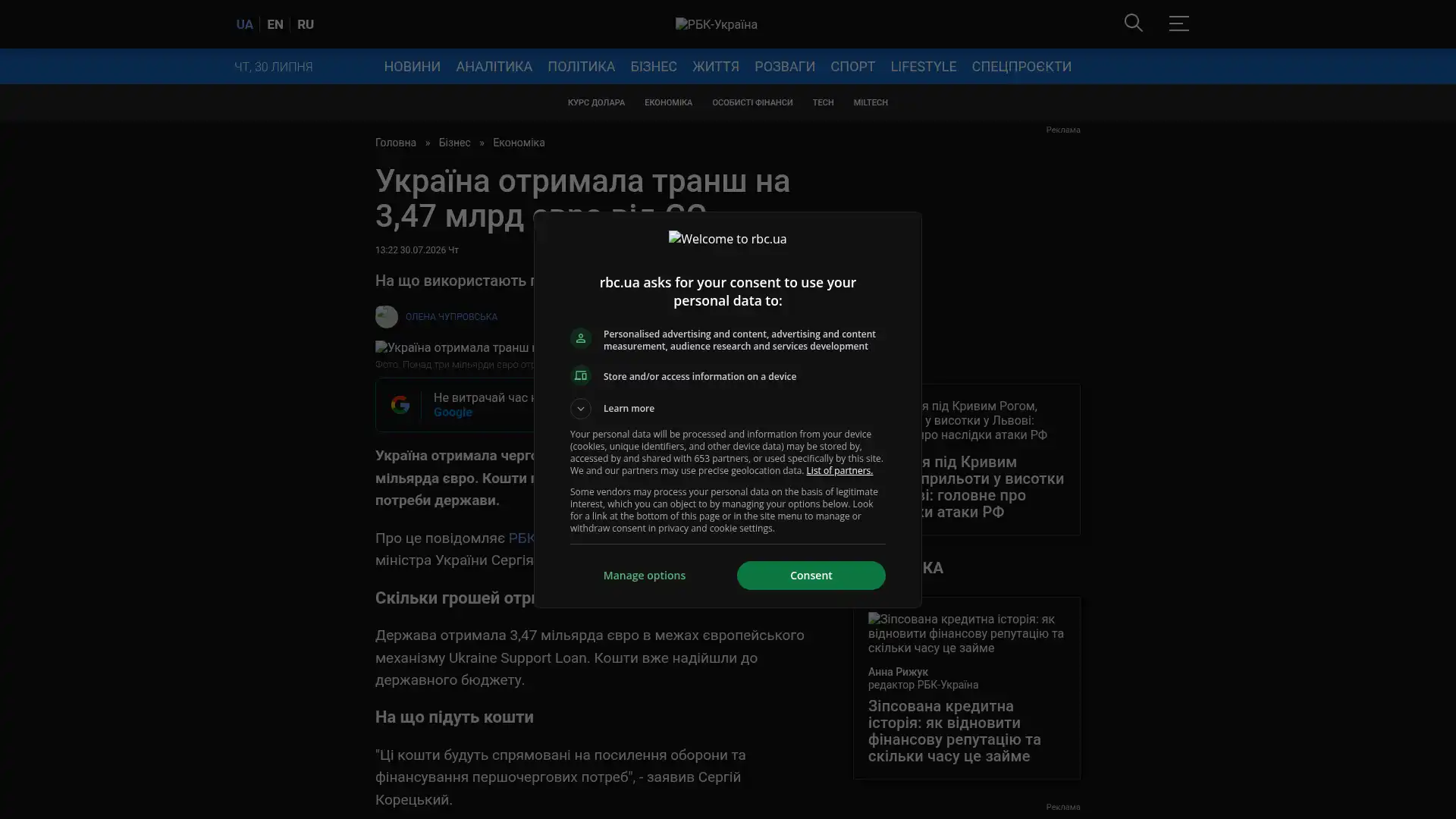Image resolution: width=1456 pixels, height=819 pixels.
Task: Open the НОВИНИ menu section
Action: 413,67
